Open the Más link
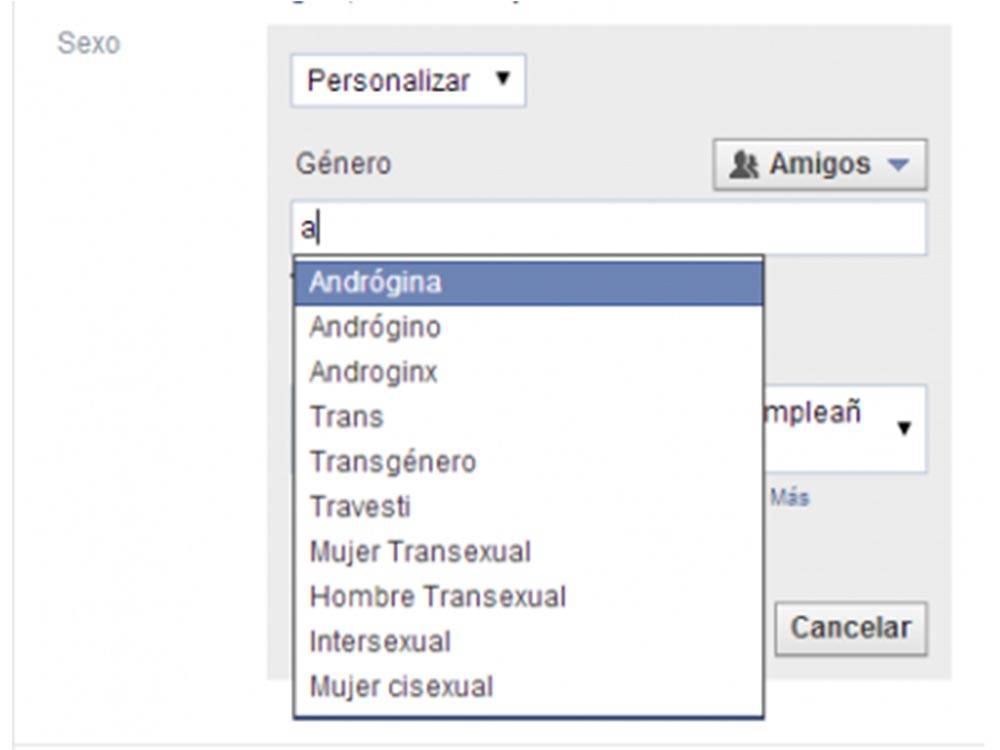 pos(790,497)
